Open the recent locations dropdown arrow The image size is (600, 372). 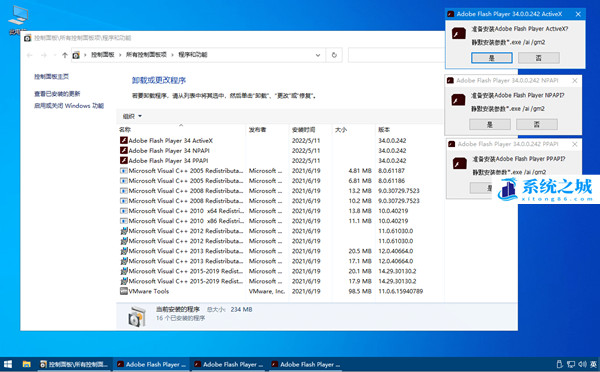tap(55, 55)
